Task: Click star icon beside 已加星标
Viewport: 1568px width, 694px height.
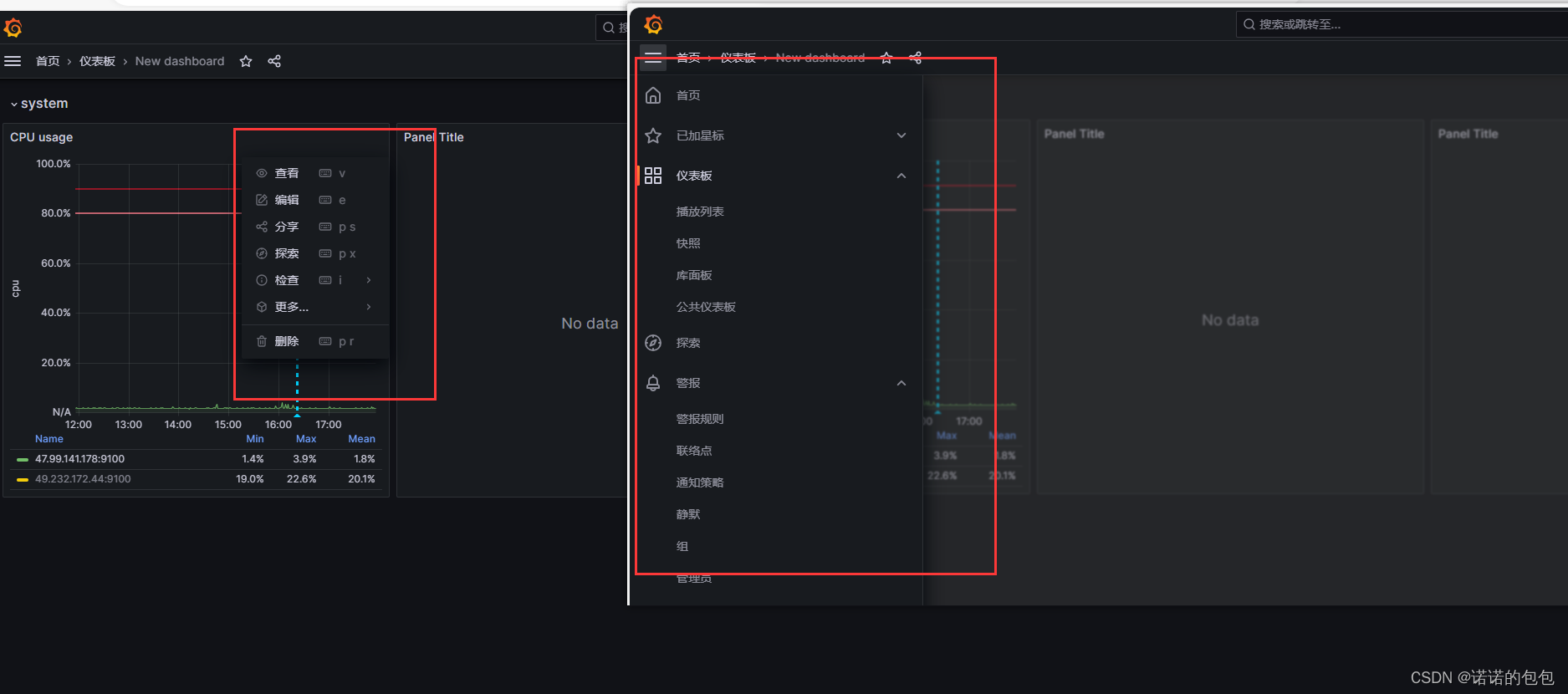Action: tap(653, 135)
